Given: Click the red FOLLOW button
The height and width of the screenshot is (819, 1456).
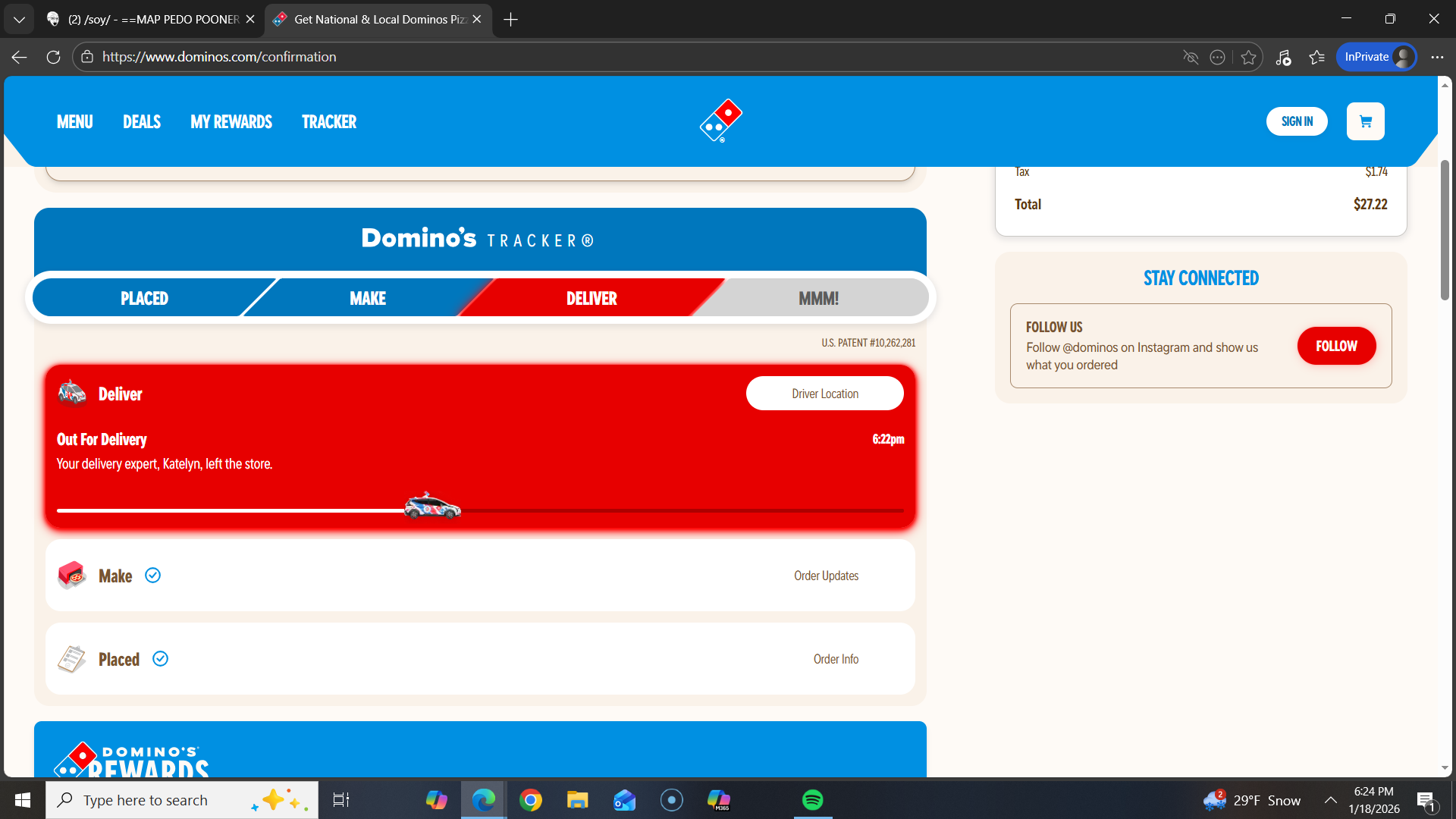Looking at the screenshot, I should point(1336,346).
